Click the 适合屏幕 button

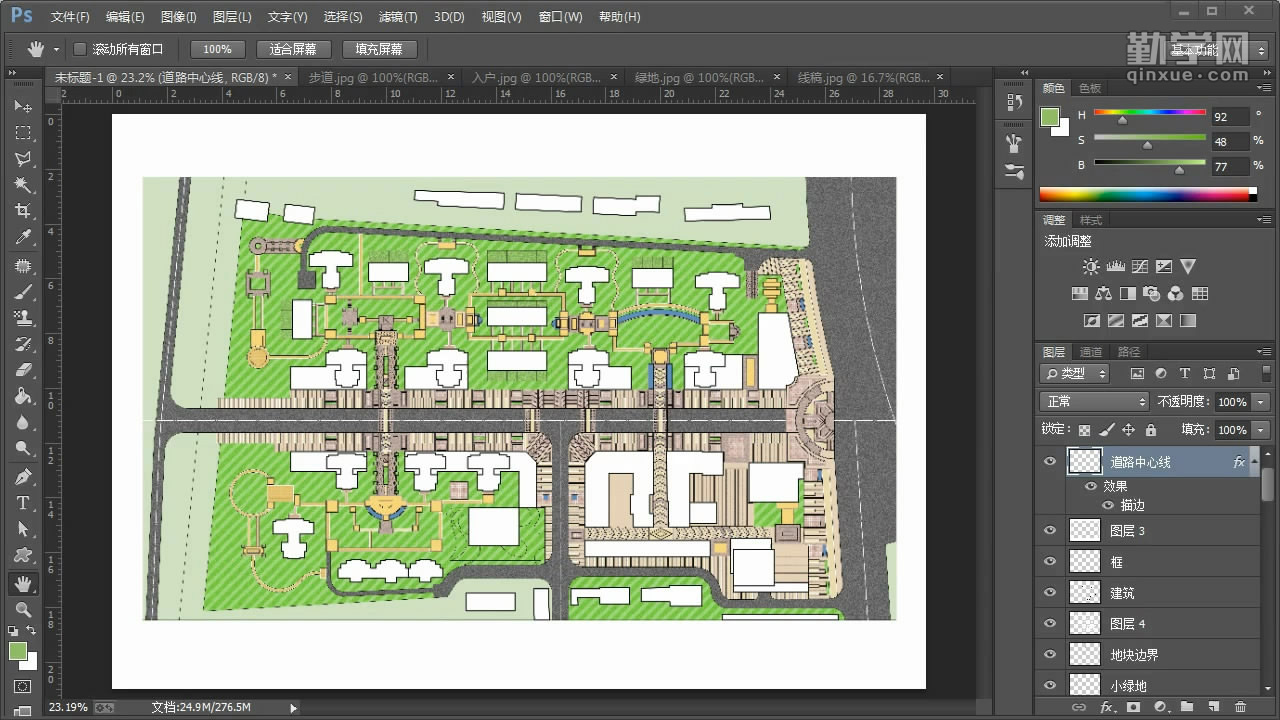tap(293, 49)
